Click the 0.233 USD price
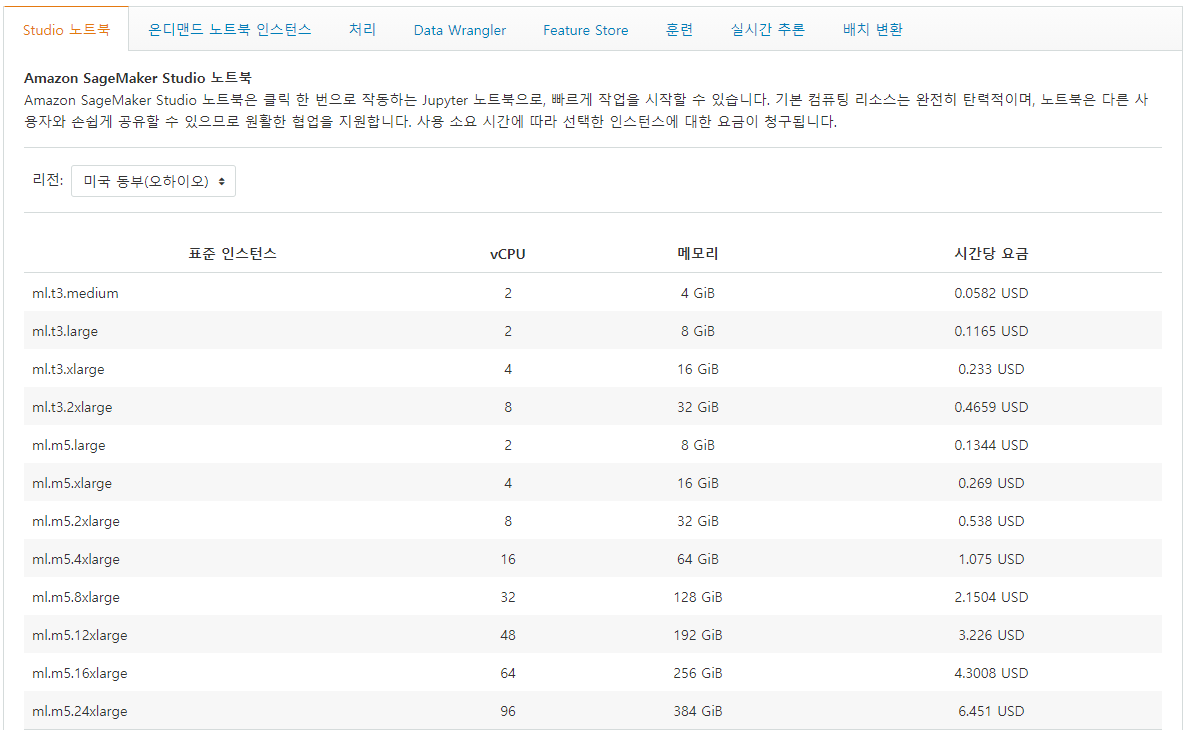Viewport: 1189px width, 730px height. [991, 369]
